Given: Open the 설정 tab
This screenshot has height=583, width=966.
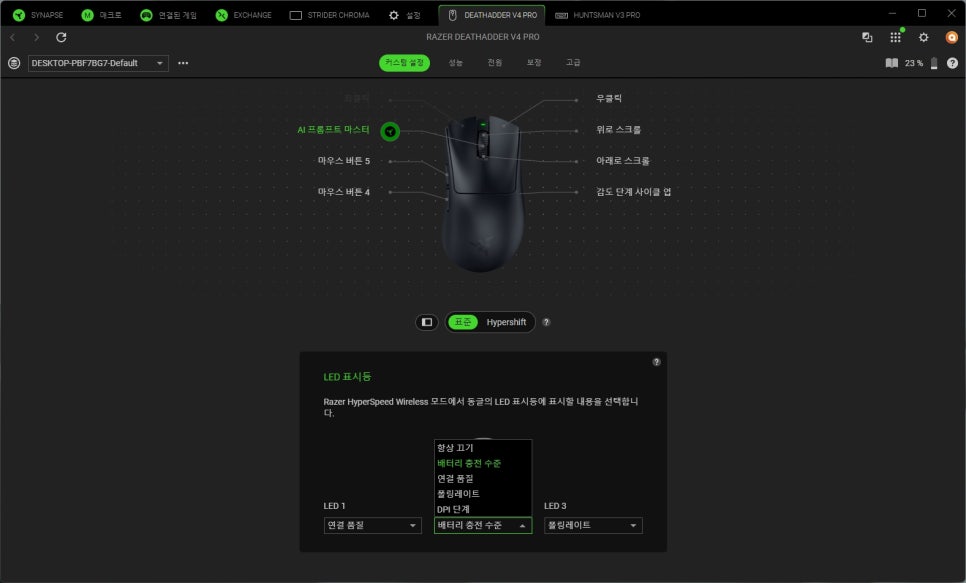Looking at the screenshot, I should 404,15.
